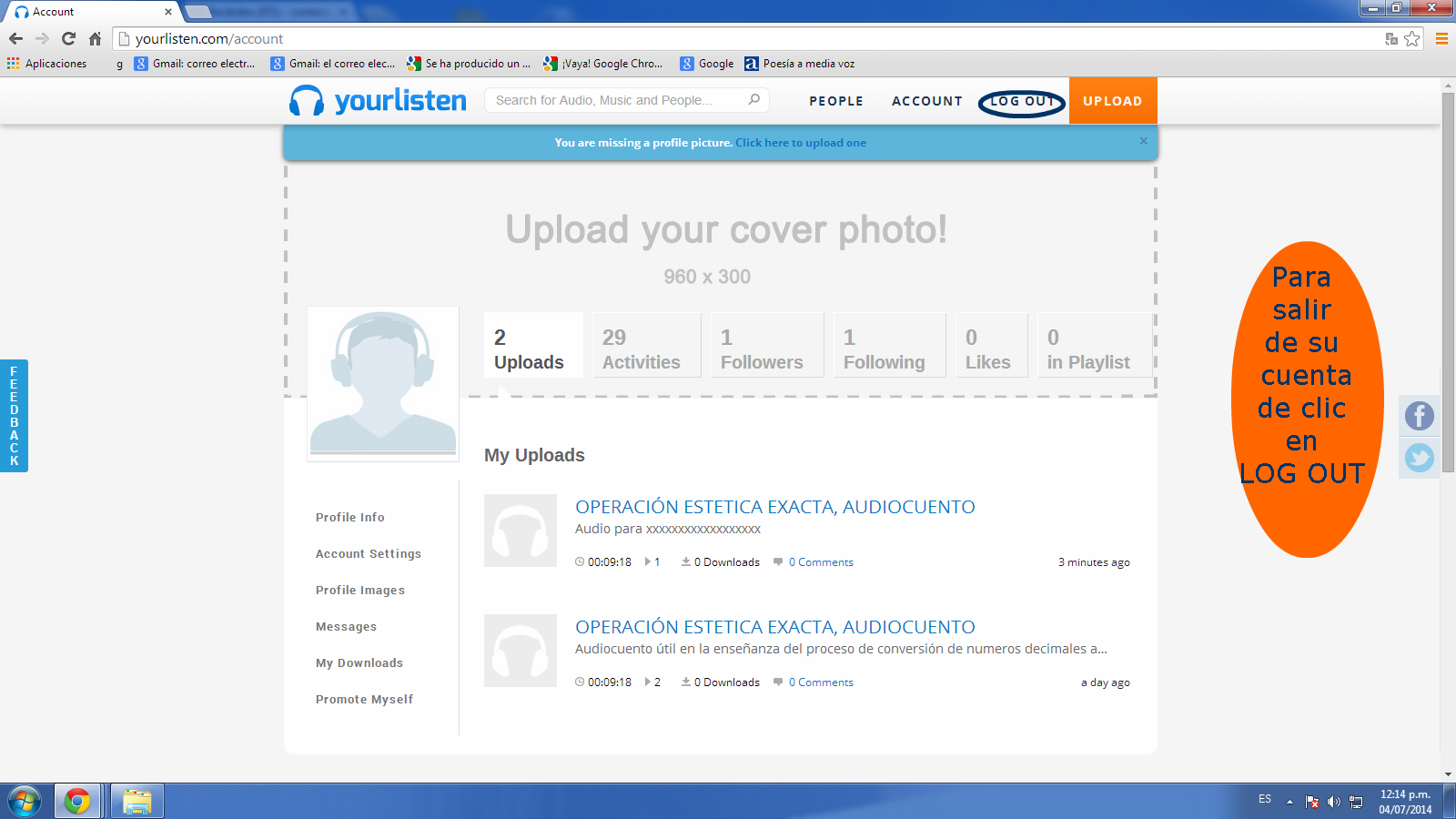The height and width of the screenshot is (819, 1456).
Task: Go to the browser home icon
Action: coord(95,38)
